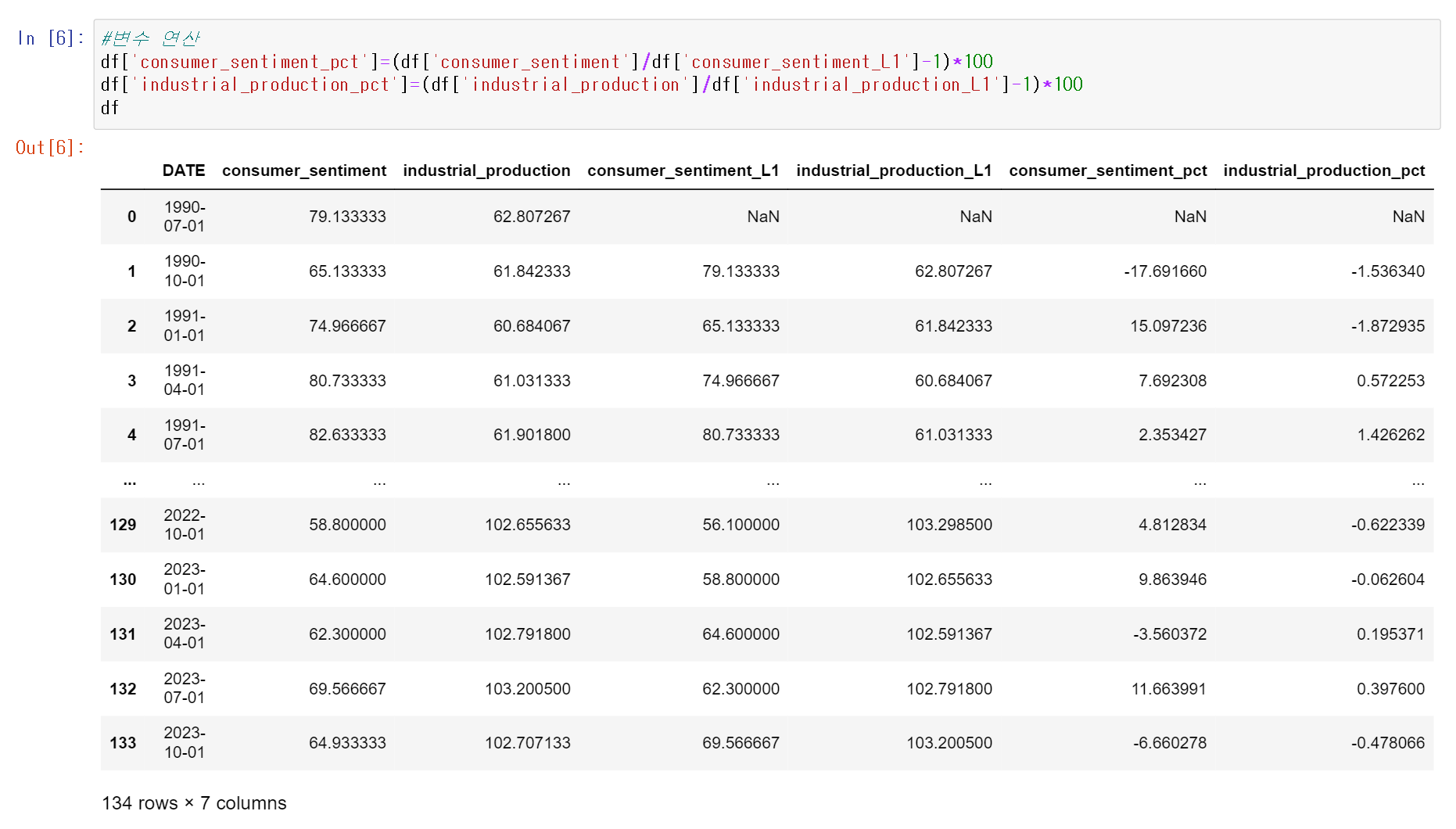The width and height of the screenshot is (1456, 829).
Task: Click the 58.800000 value in row 129
Action: (347, 525)
